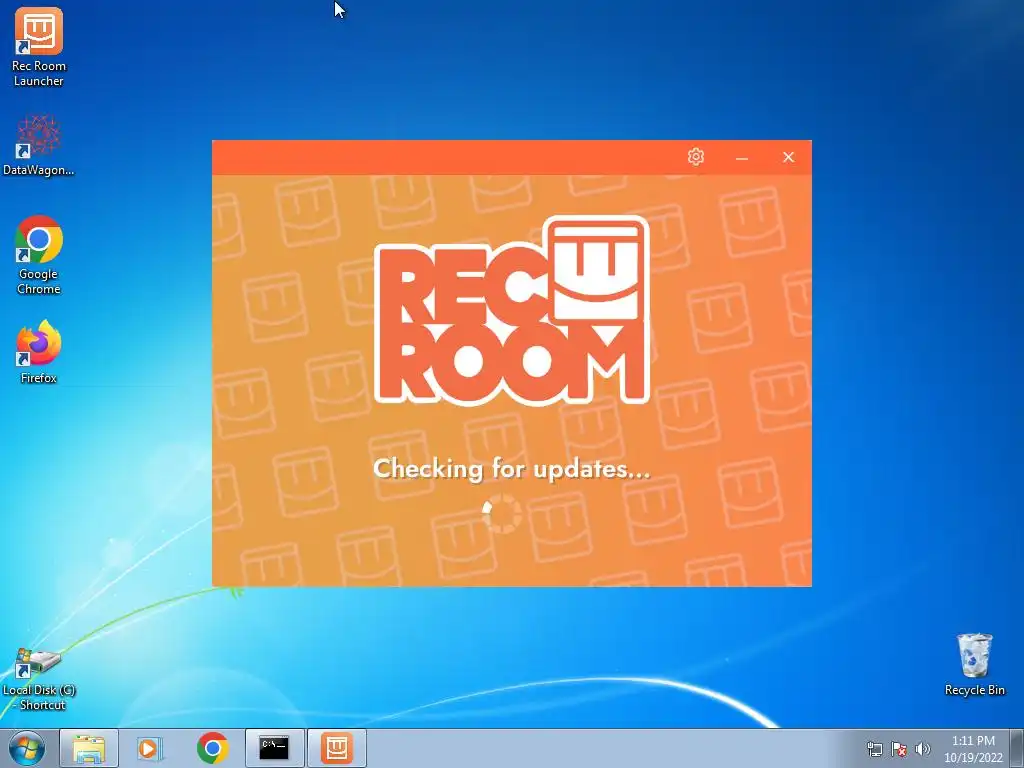The width and height of the screenshot is (1024, 768).
Task: Launch Windows Media Player from taskbar
Action: (149, 748)
